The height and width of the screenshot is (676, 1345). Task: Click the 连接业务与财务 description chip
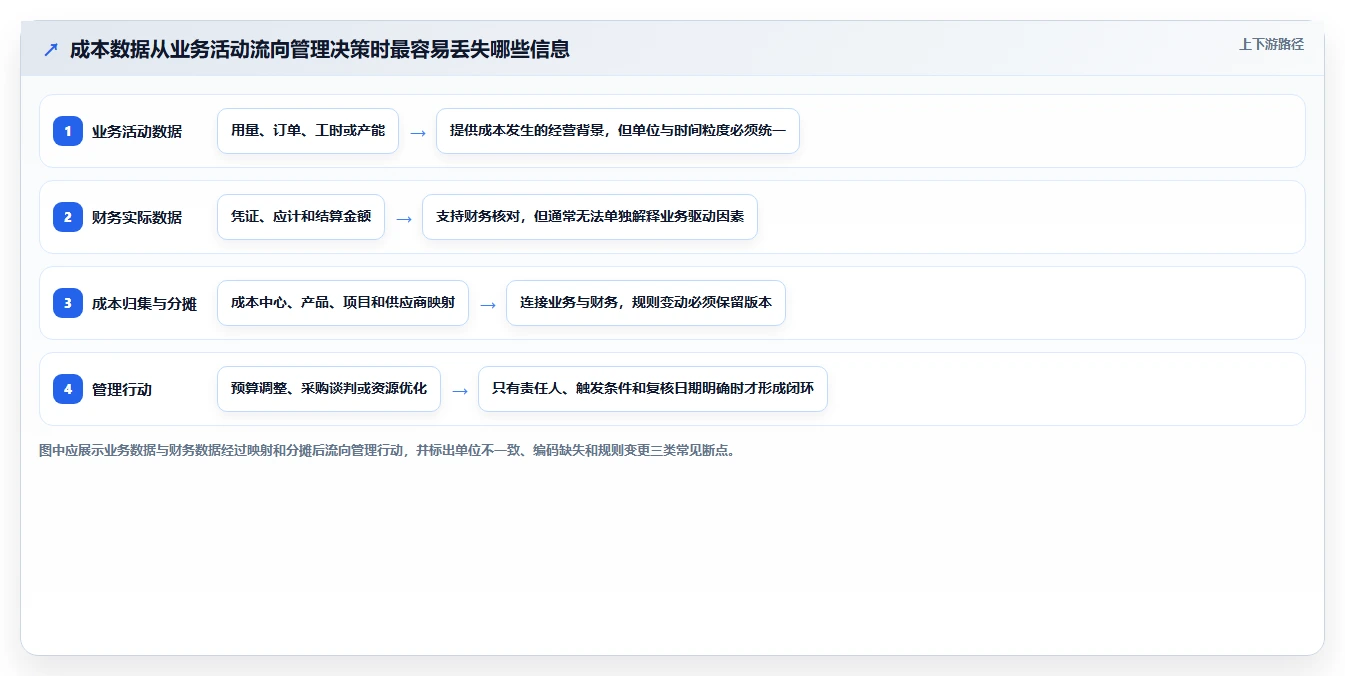pos(646,303)
